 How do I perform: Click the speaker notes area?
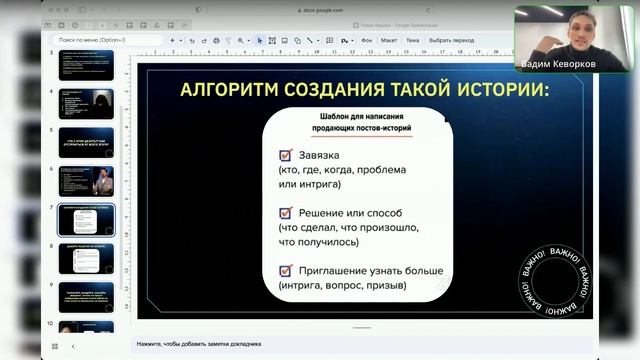362,344
